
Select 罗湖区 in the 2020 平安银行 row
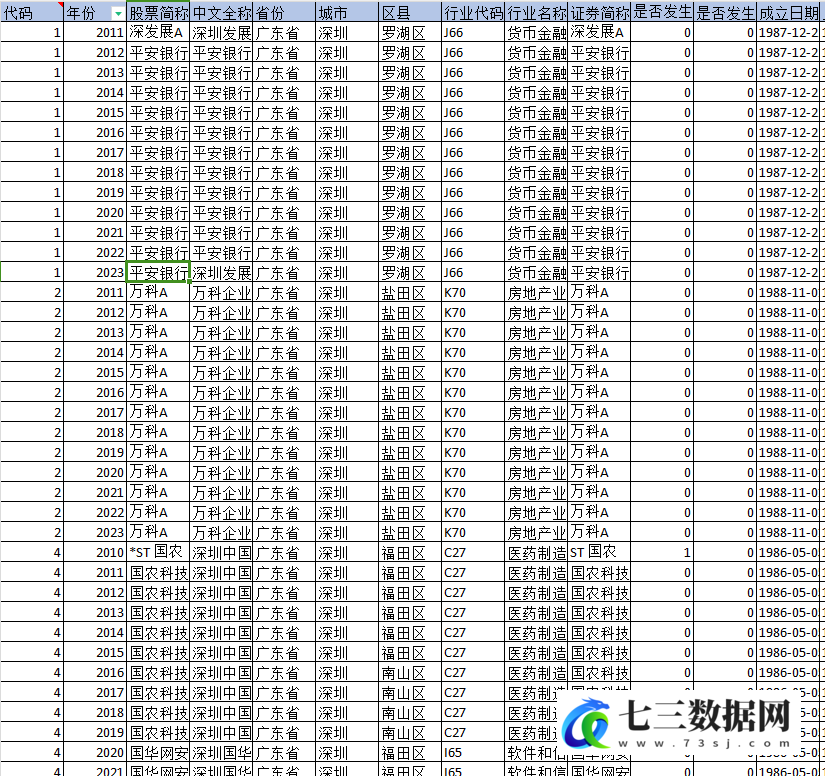coord(410,213)
